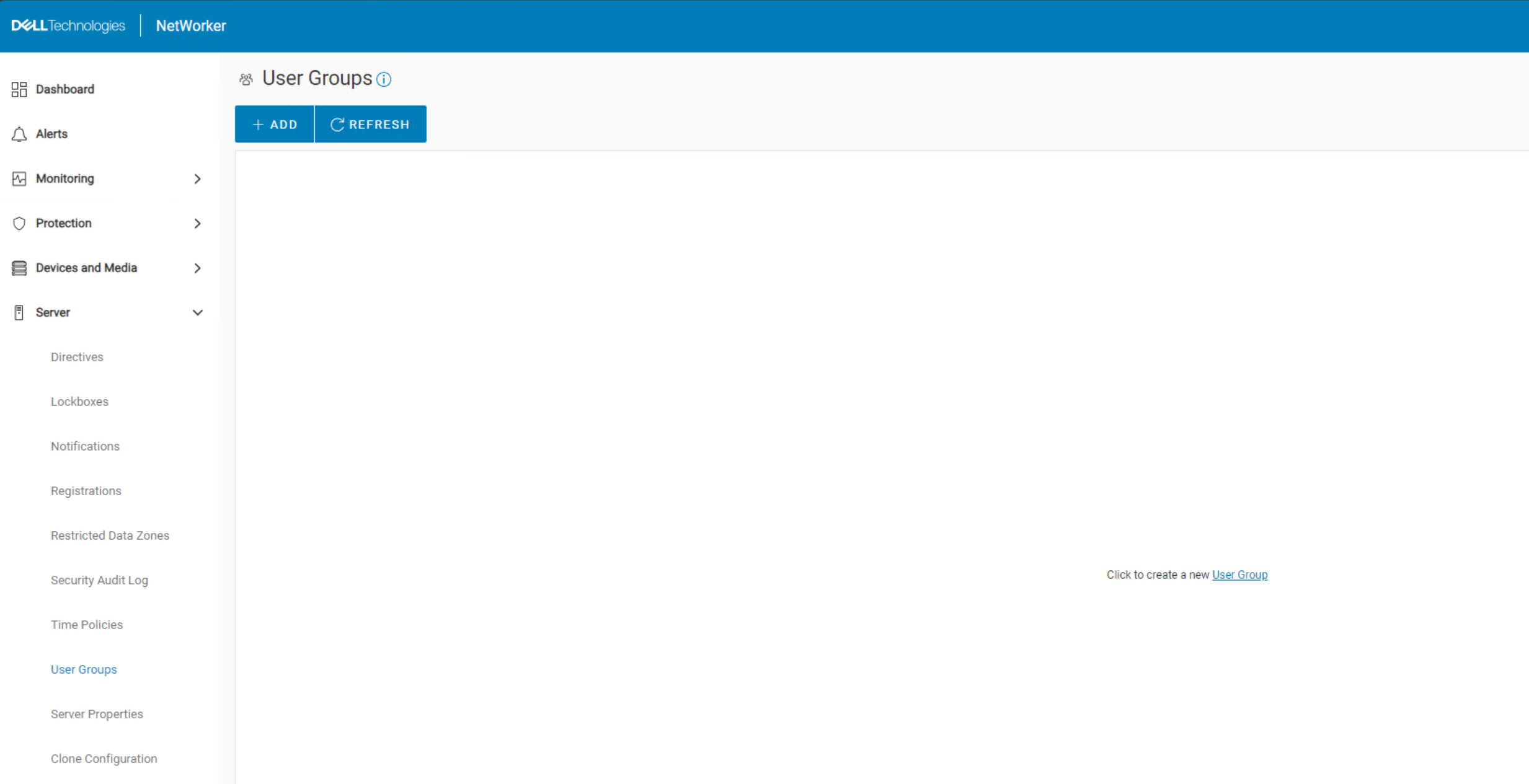The height and width of the screenshot is (784, 1529).
Task: Select the Monitoring graph icon
Action: (x=19, y=178)
